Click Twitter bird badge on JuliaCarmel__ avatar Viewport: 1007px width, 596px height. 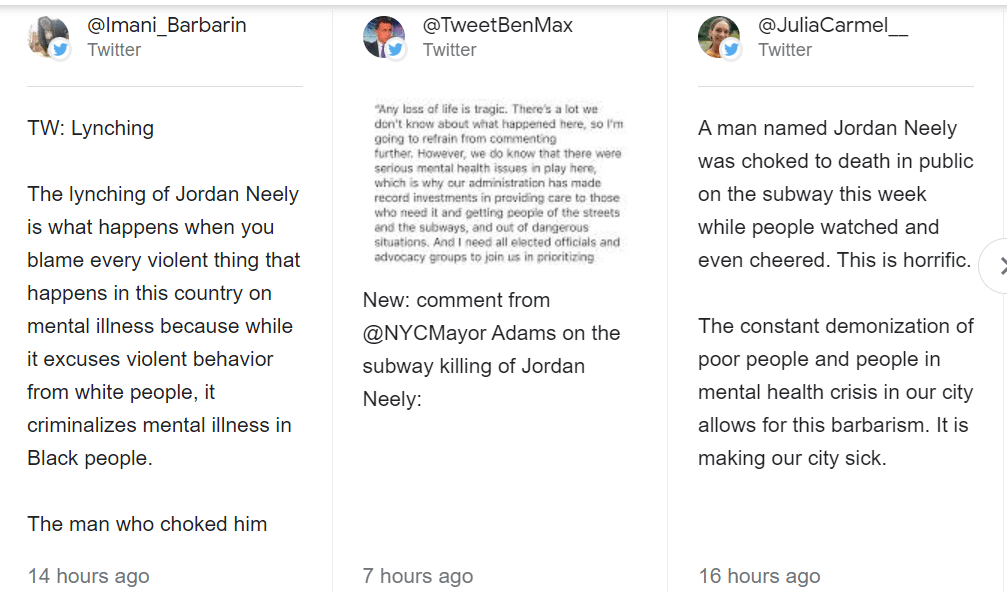[x=731, y=50]
